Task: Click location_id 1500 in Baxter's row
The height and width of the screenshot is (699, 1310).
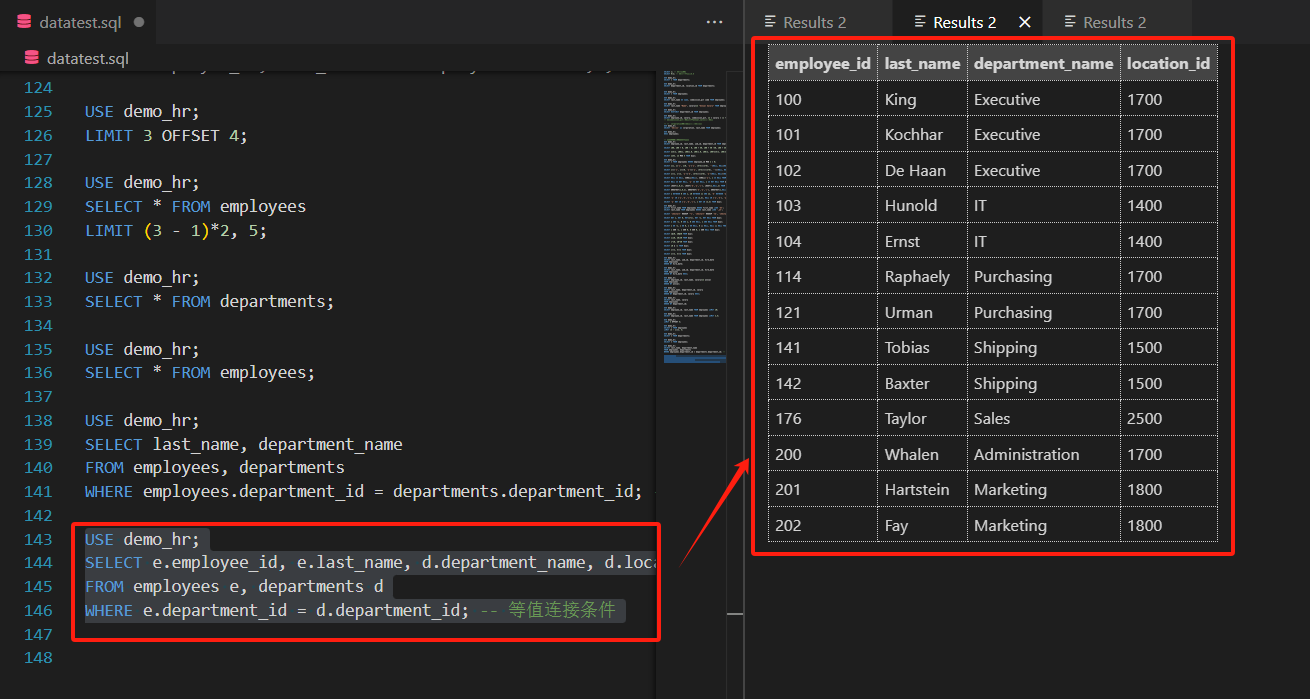Action: pyautogui.click(x=1168, y=383)
